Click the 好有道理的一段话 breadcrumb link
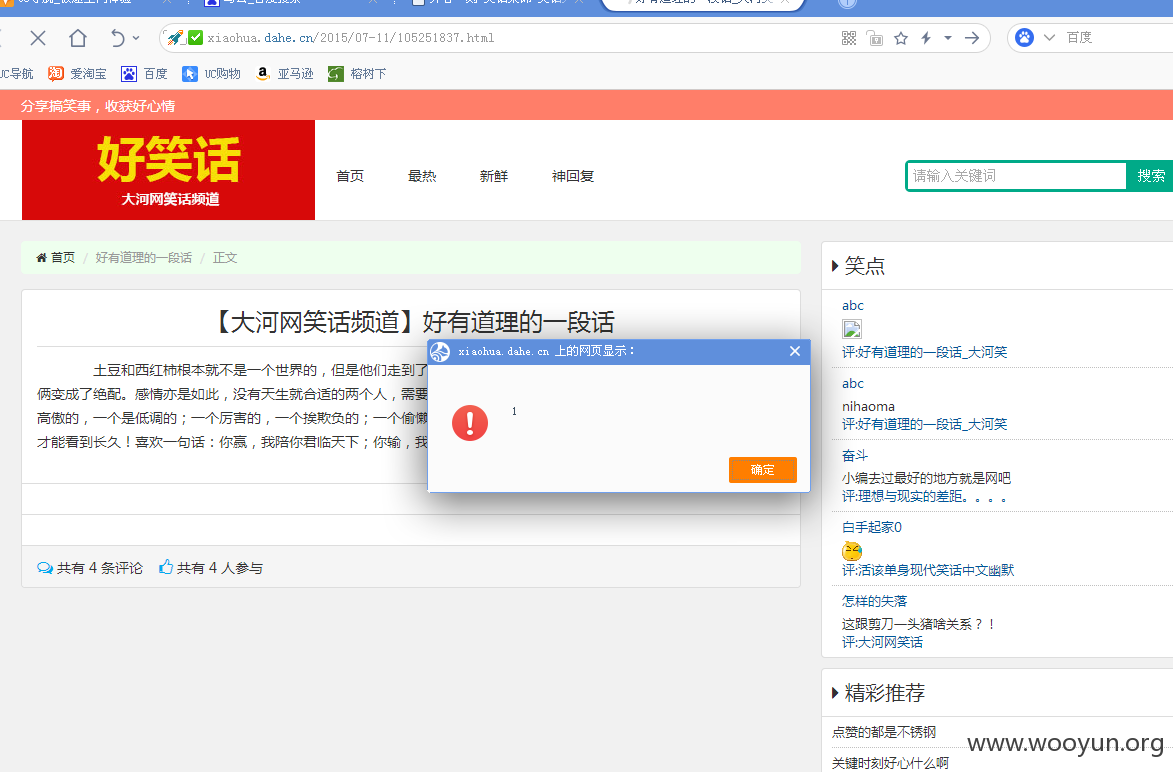 tap(144, 257)
